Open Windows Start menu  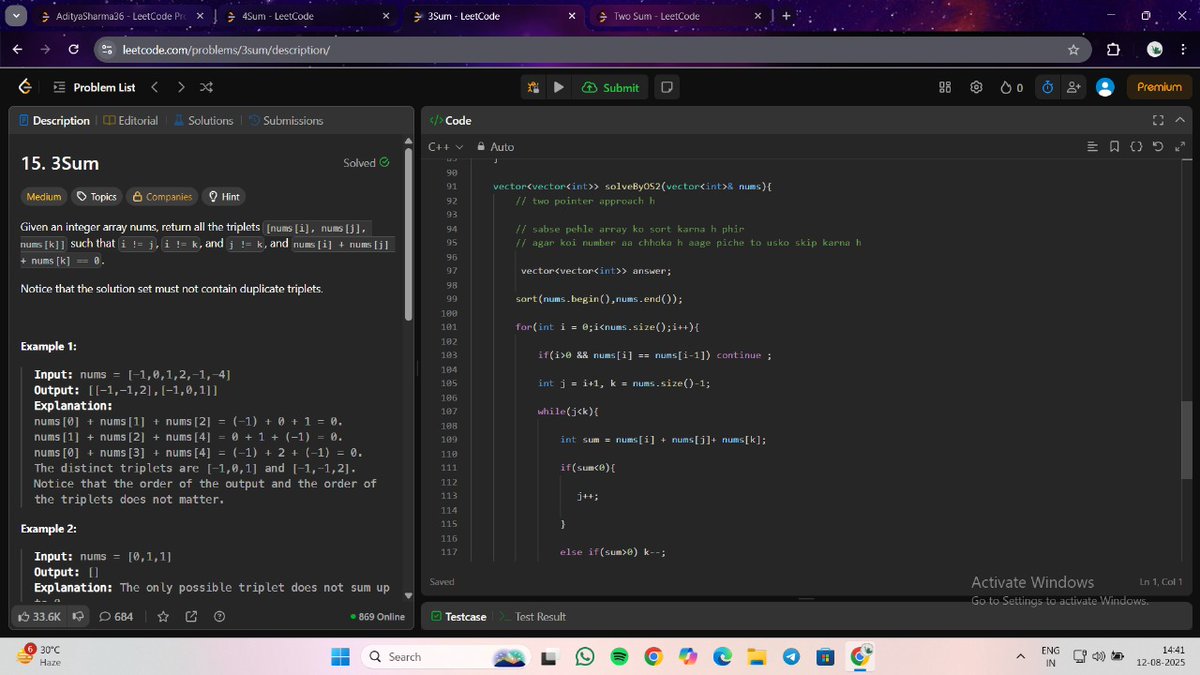tap(340, 657)
